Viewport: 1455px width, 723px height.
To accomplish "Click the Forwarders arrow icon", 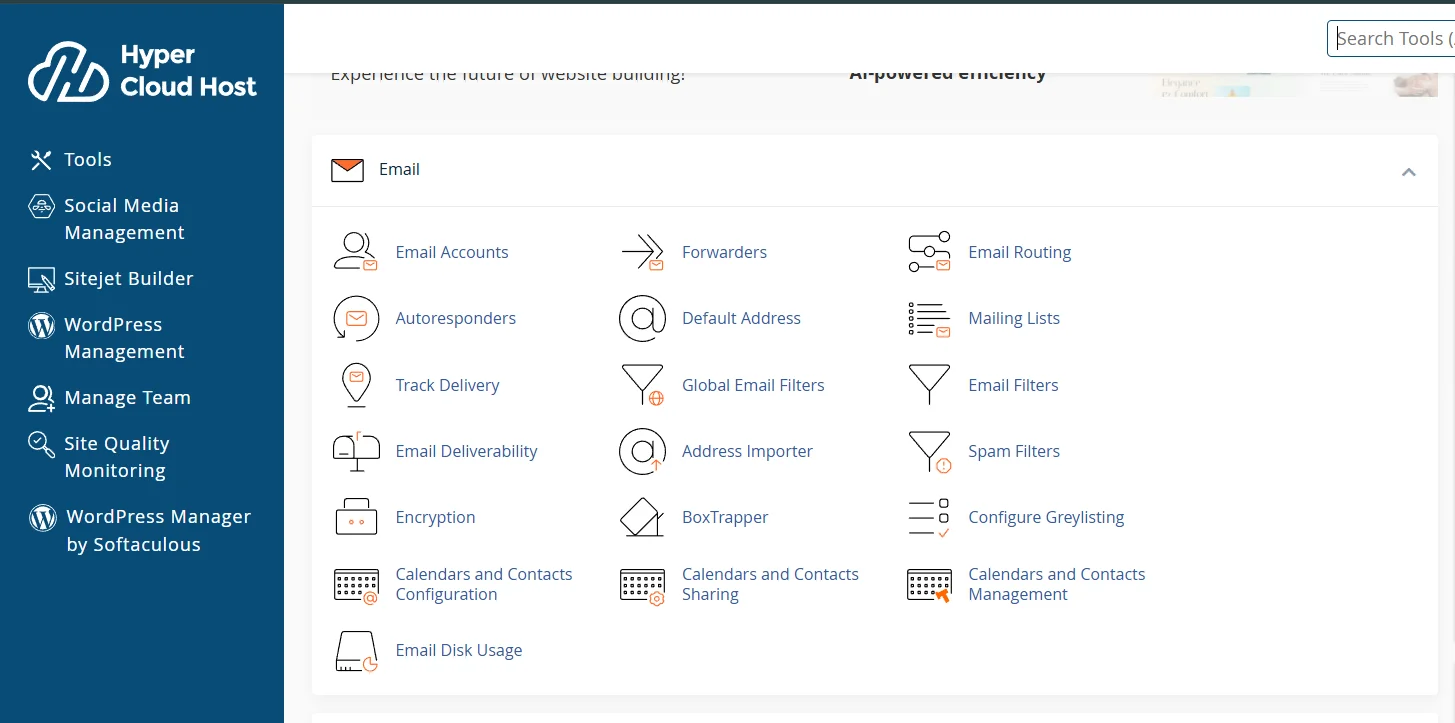I will pos(642,252).
